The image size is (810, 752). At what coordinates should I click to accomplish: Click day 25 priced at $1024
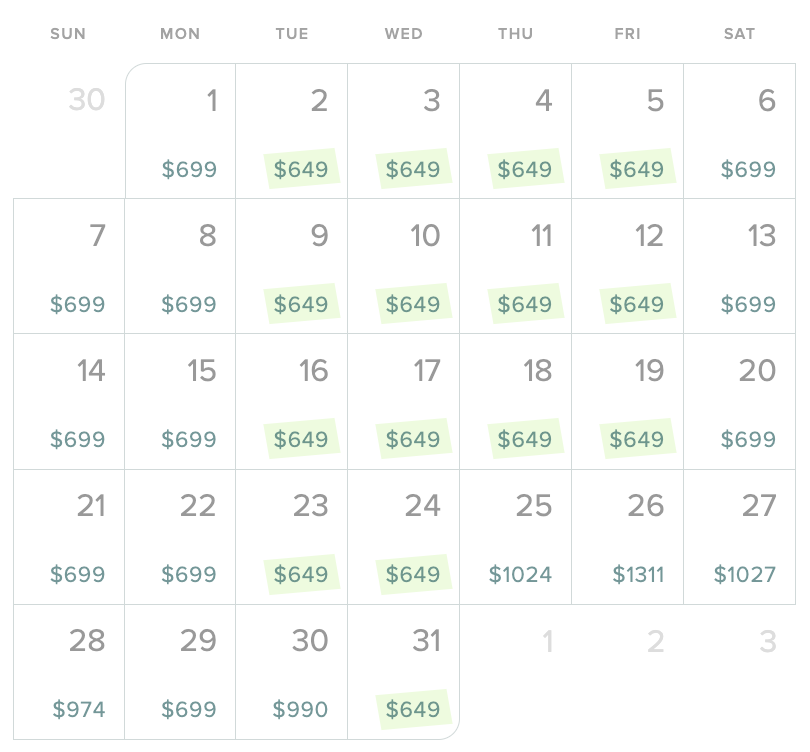click(x=516, y=537)
